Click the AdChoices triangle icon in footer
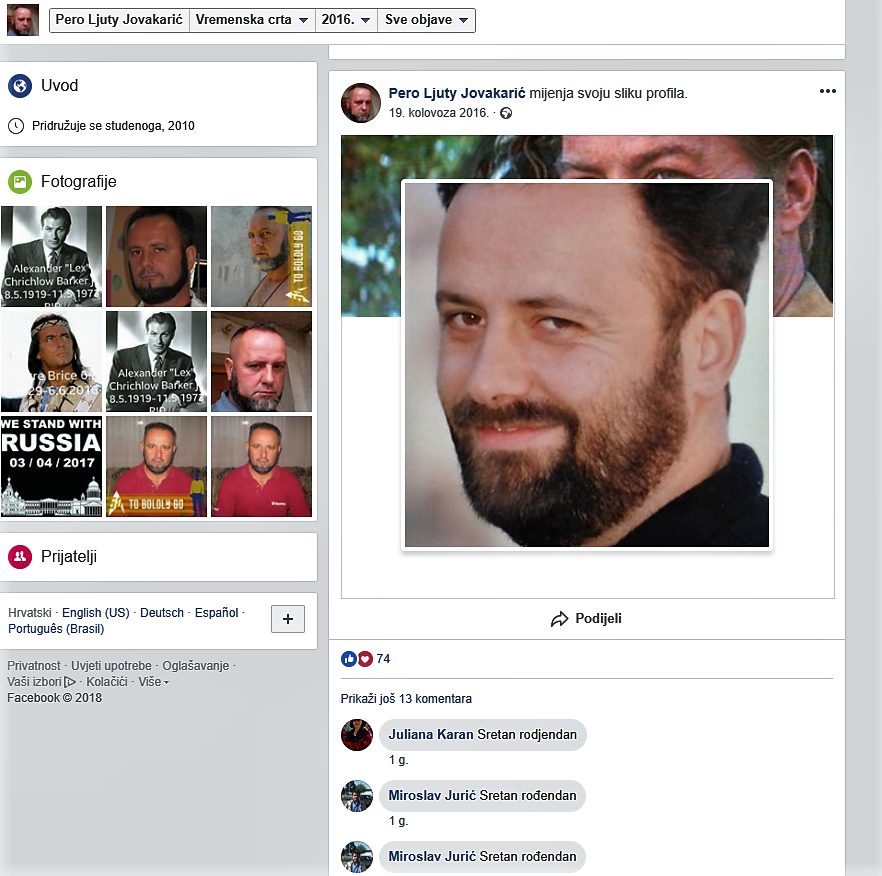 70,682
